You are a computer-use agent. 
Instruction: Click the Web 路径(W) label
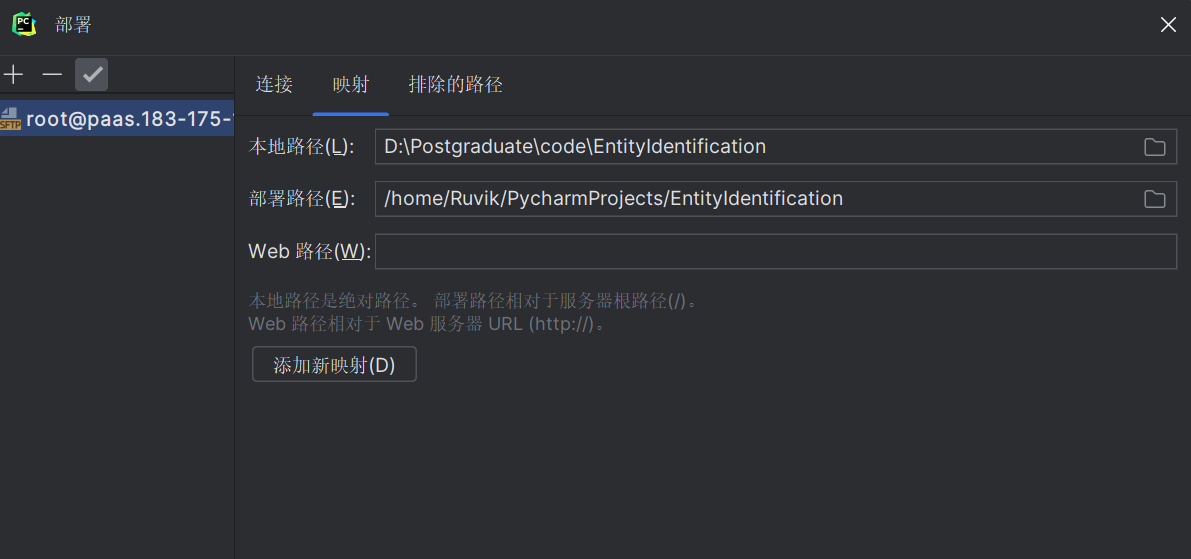pos(309,251)
